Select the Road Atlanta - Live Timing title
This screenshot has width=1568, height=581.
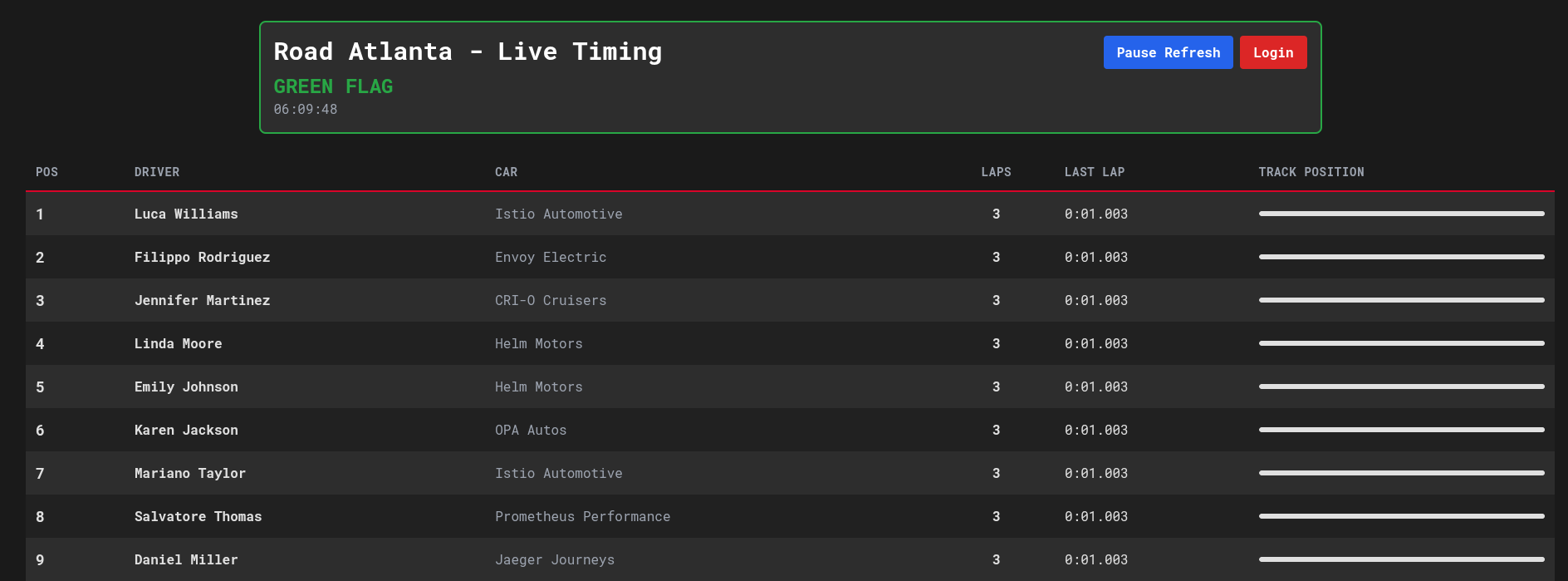point(468,51)
